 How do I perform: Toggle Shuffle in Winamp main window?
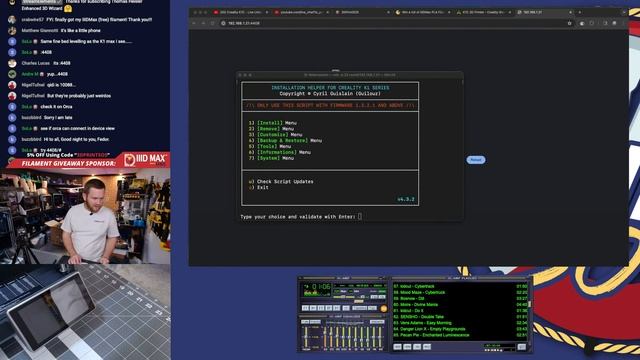point(360,308)
